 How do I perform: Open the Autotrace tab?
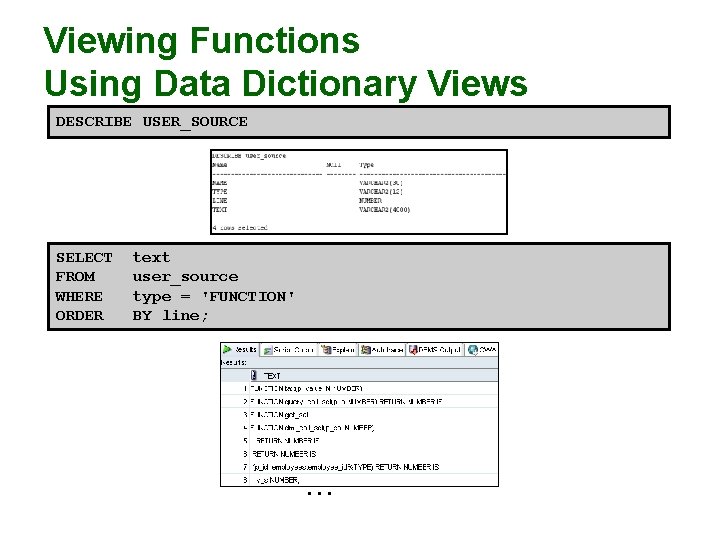click(382, 350)
